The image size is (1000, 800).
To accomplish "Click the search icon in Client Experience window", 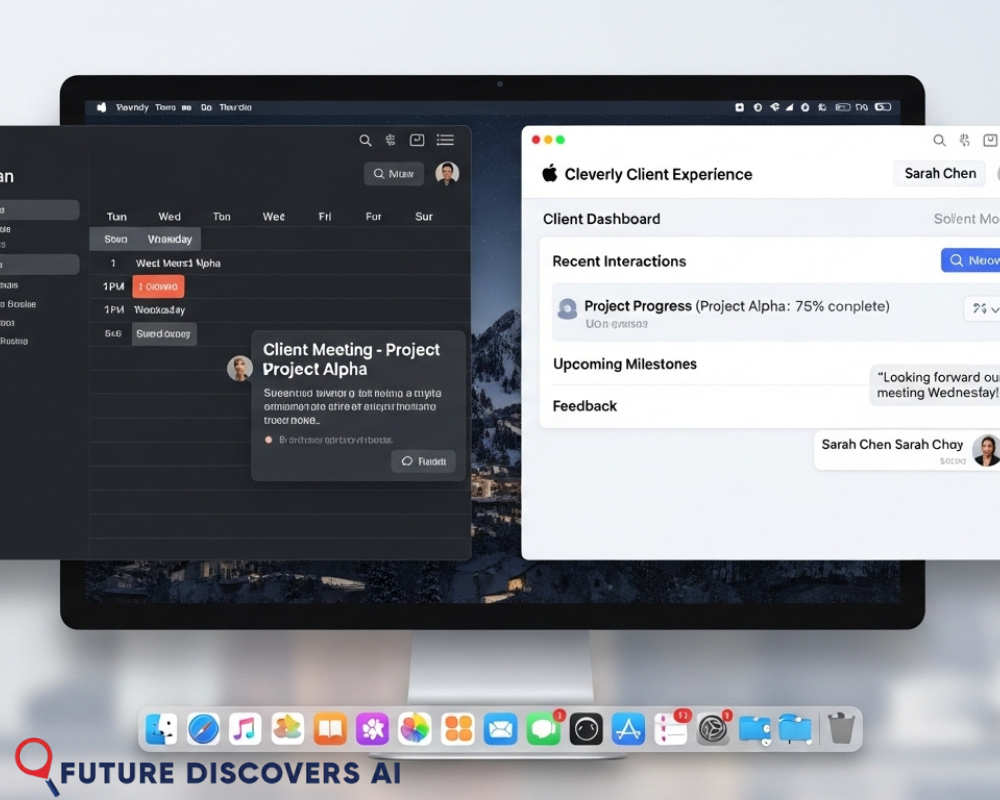I will coord(939,141).
